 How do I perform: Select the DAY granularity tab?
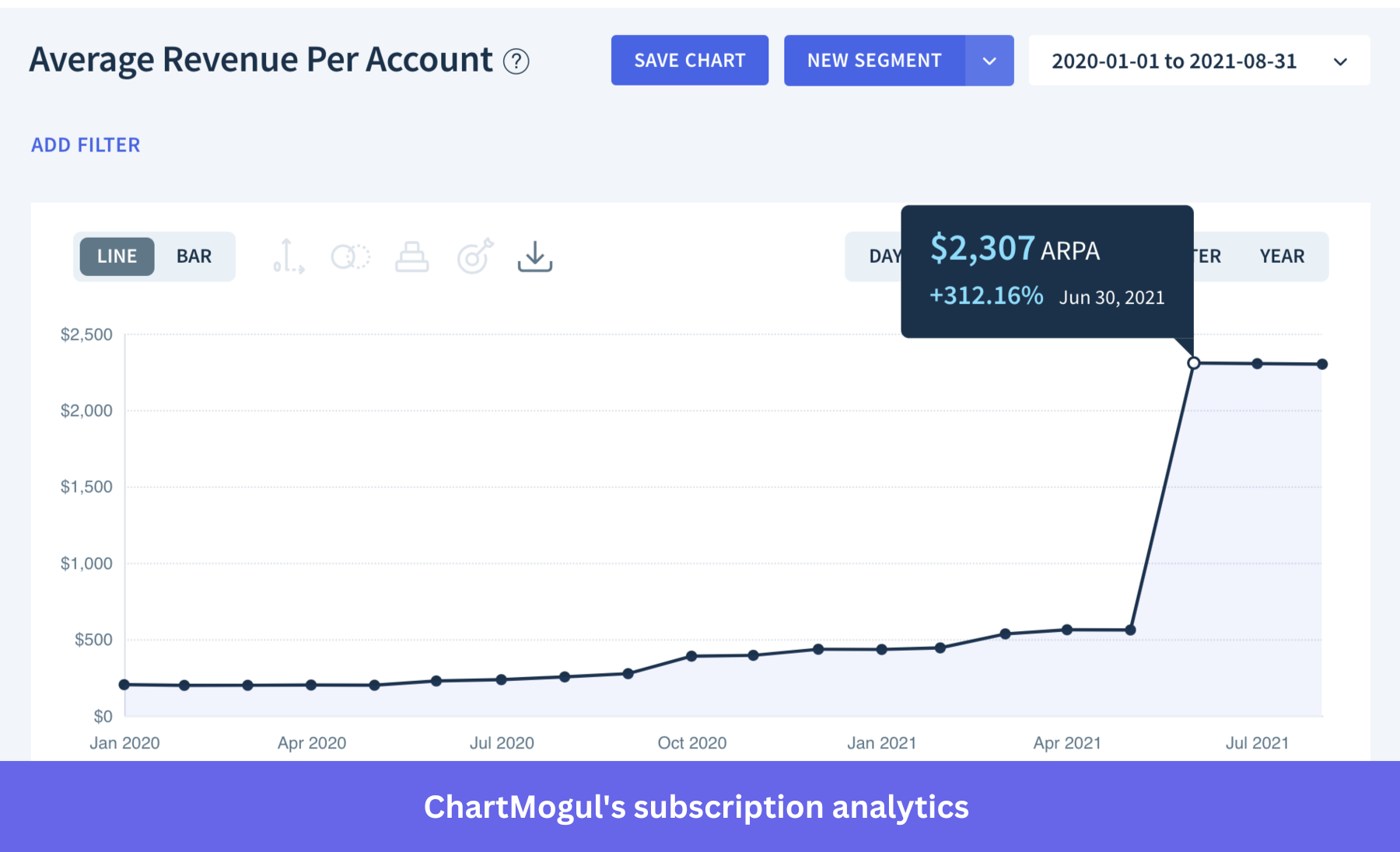pyautogui.click(x=884, y=256)
